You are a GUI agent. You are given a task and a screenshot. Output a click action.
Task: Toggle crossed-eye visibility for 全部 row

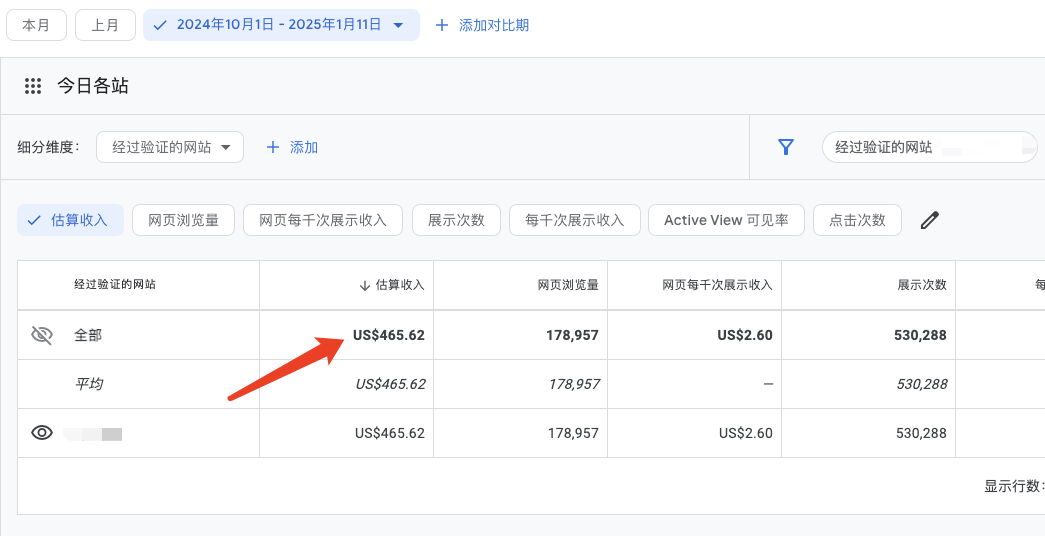click(x=42, y=335)
